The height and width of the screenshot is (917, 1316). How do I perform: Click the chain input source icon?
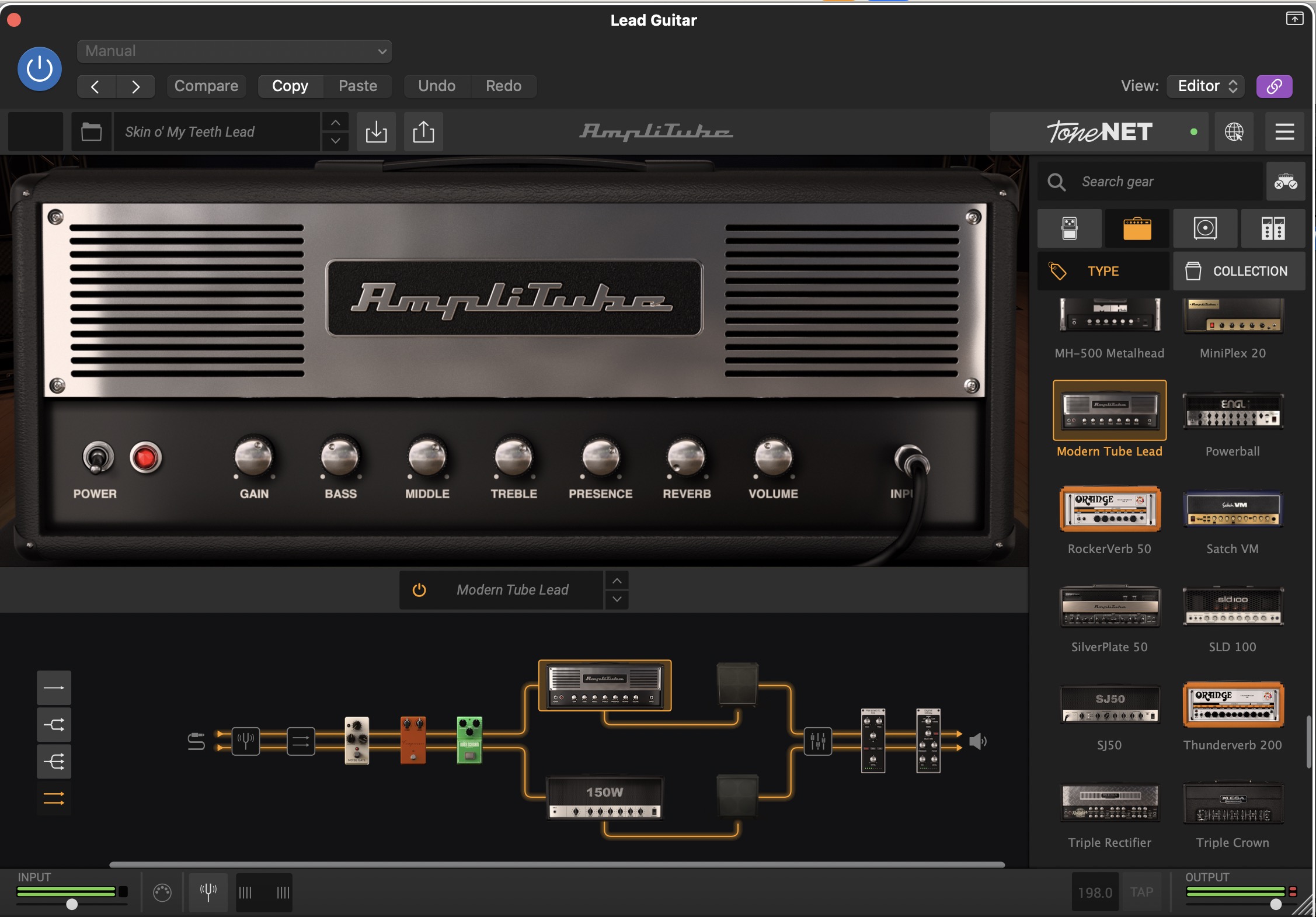196,741
